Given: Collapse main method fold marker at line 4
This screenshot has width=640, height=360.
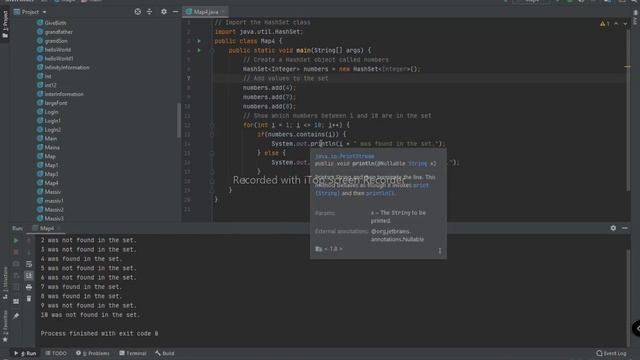Looking at the screenshot, I should pyautogui.click(x=212, y=51).
